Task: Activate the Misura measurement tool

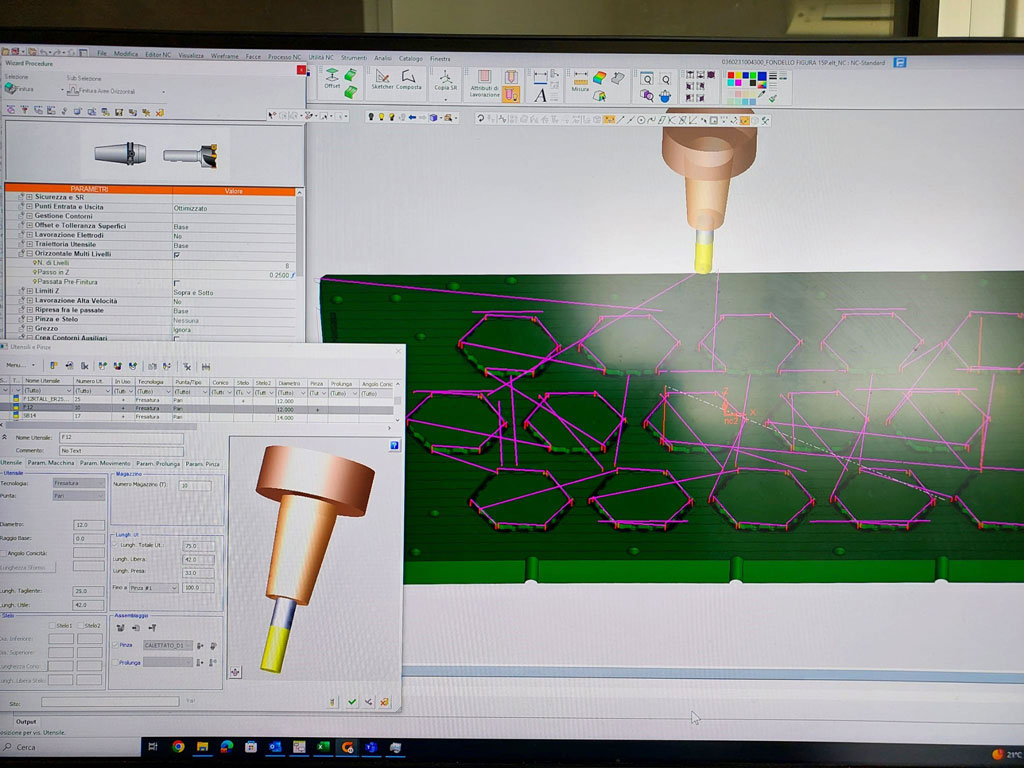Action: 580,81
